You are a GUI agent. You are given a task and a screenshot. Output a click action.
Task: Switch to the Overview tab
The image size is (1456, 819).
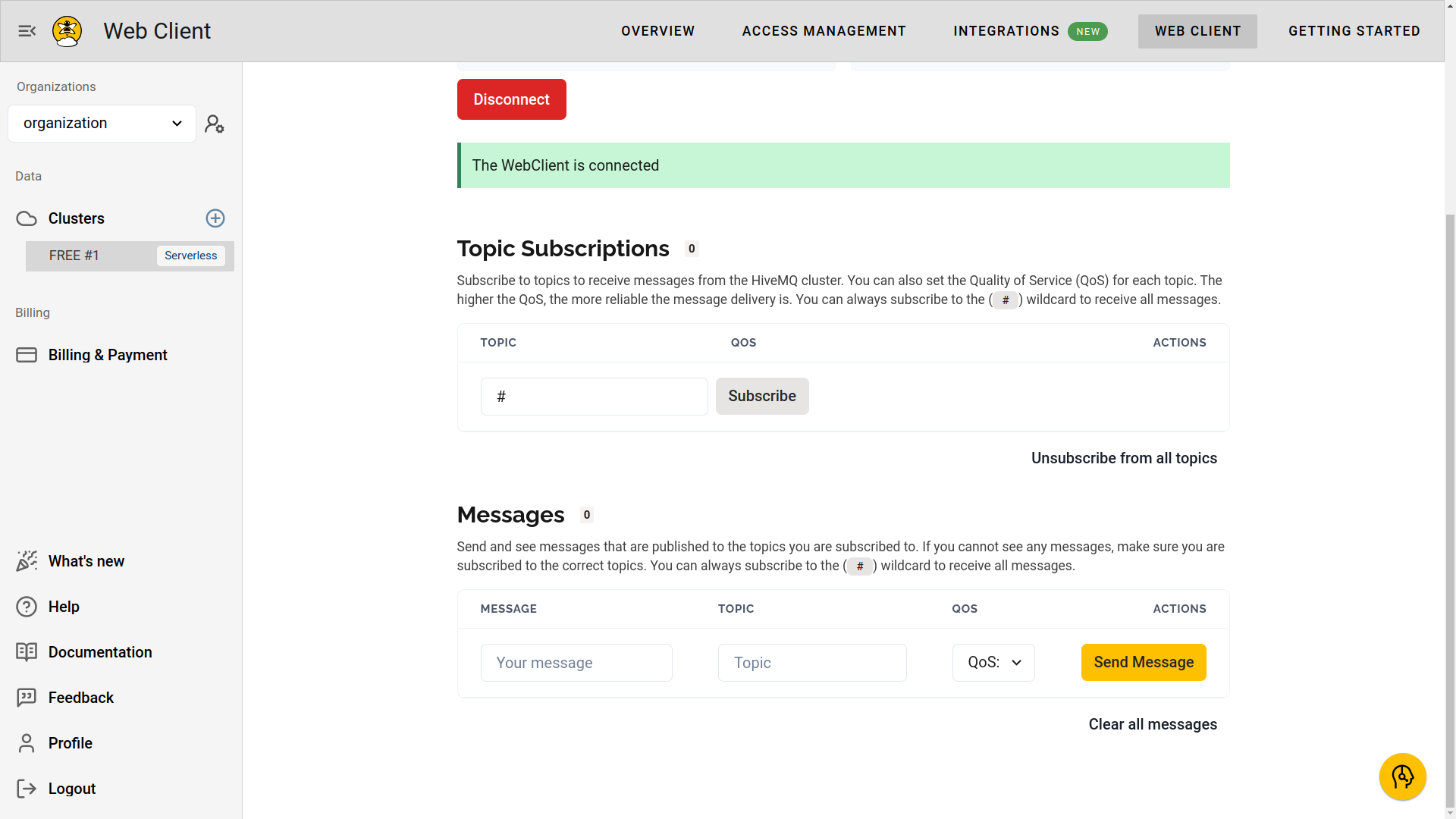[x=657, y=31]
